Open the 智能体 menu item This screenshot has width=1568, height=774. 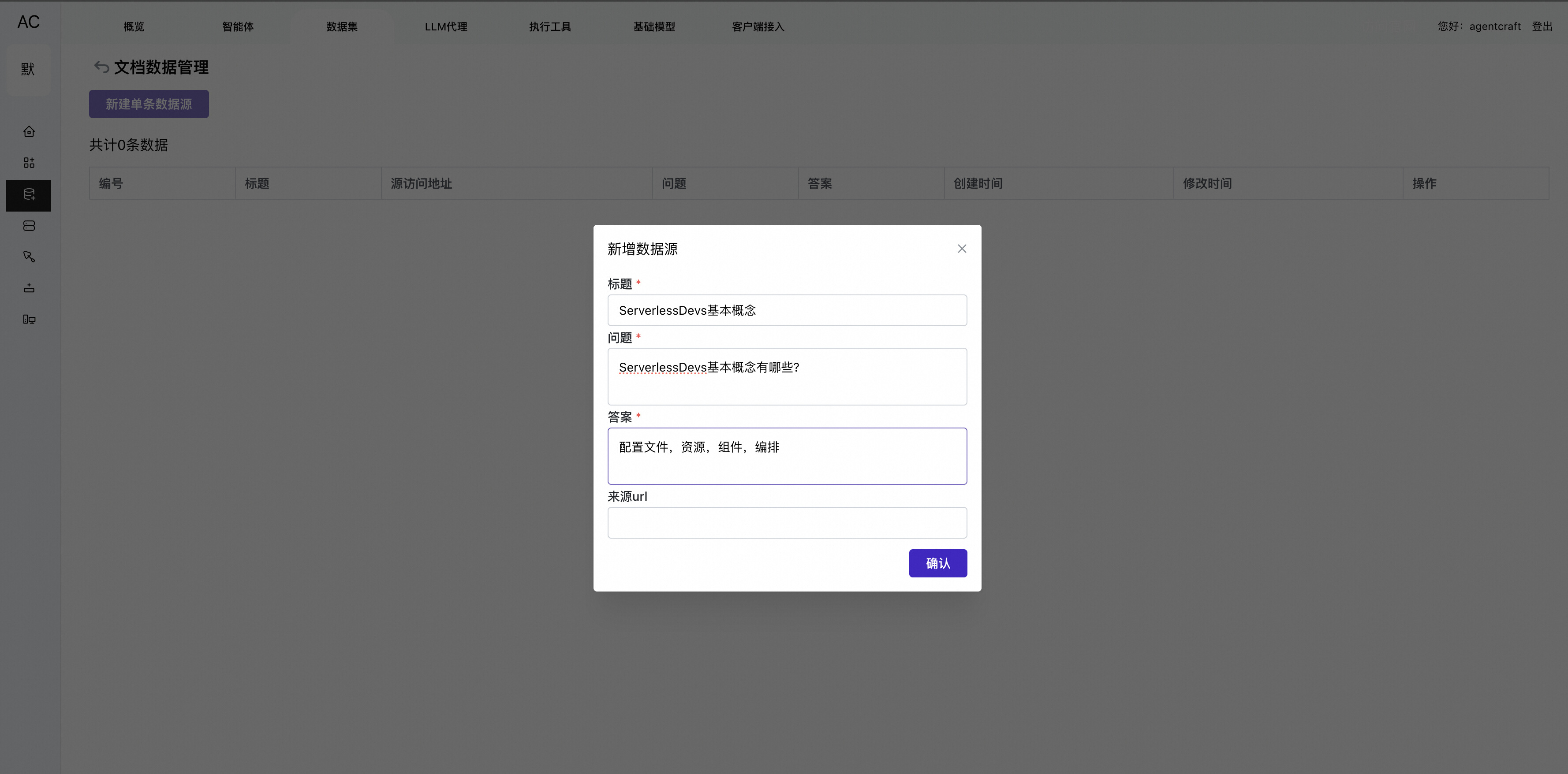pyautogui.click(x=238, y=26)
